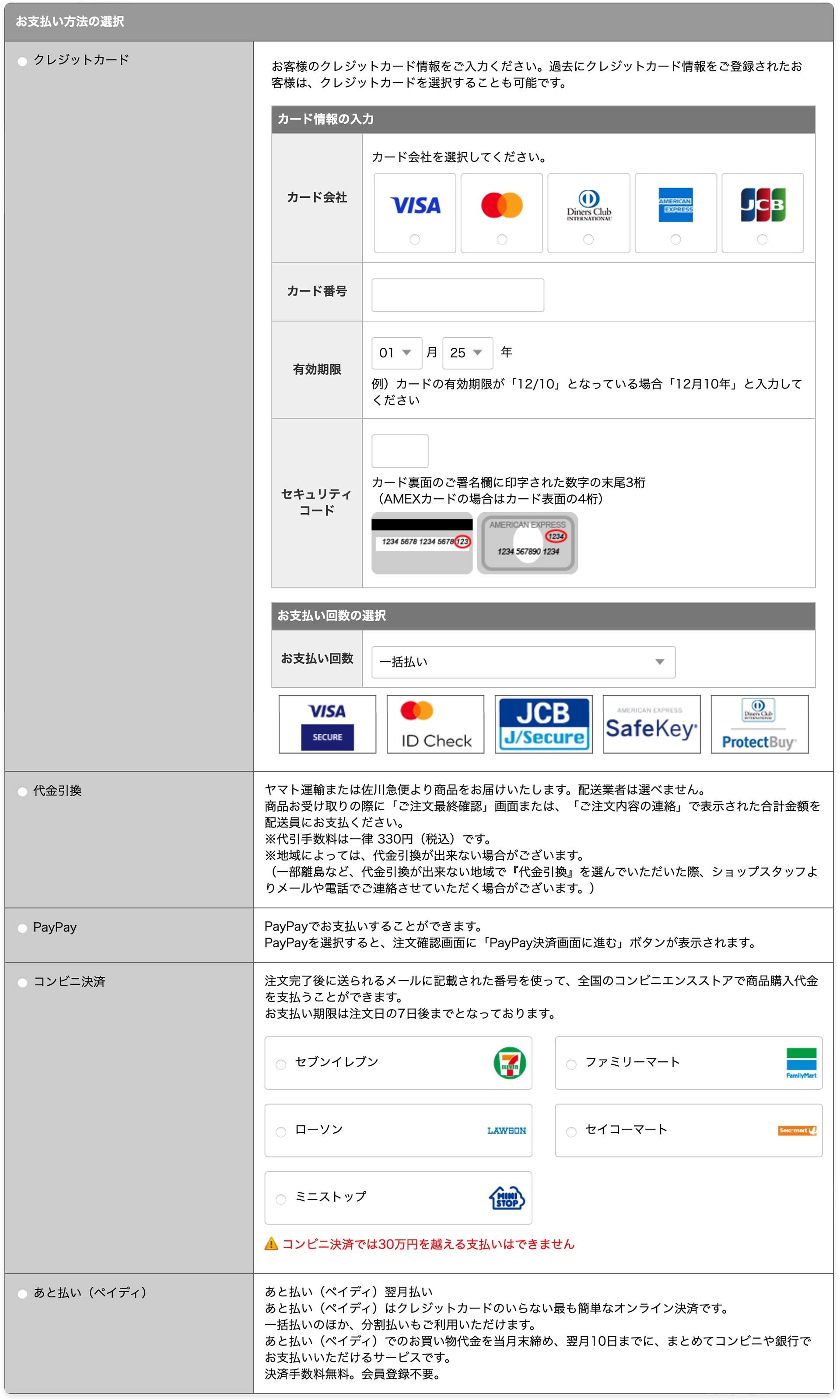Click the Visa Secure badge
This screenshot has width=840, height=1400.
coord(327,724)
